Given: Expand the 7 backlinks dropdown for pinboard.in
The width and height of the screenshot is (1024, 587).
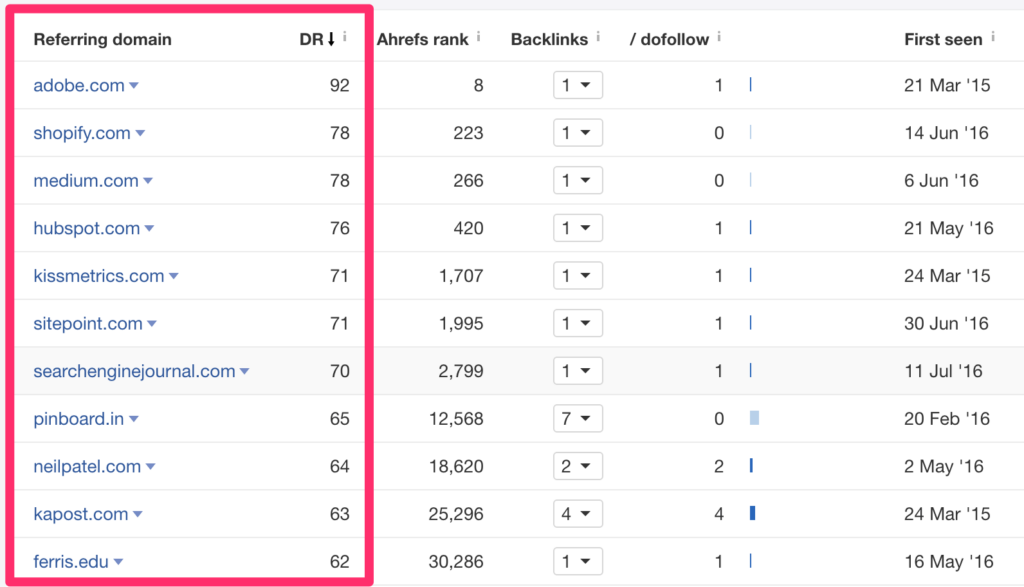Looking at the screenshot, I should pyautogui.click(x=577, y=419).
